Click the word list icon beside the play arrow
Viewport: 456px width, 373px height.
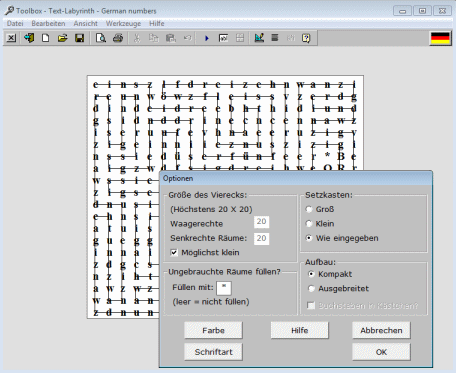coord(223,38)
